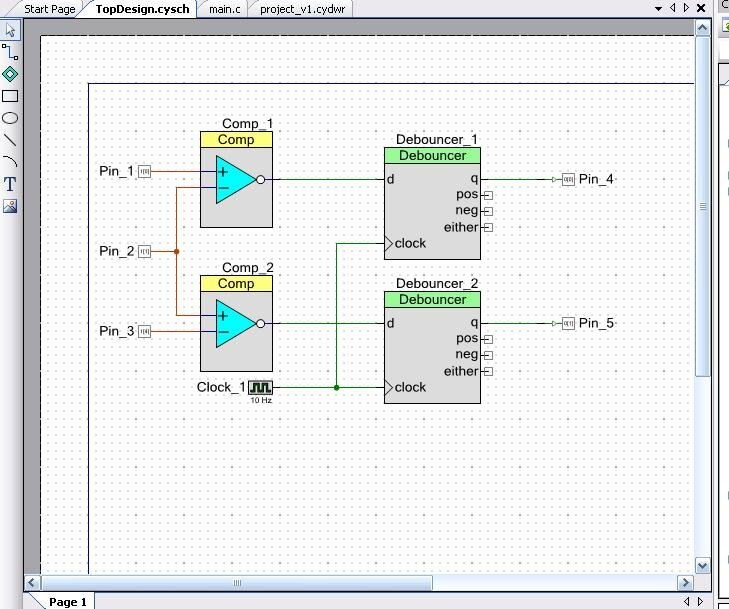Open the project_v1.cydwr tab

click(302, 9)
